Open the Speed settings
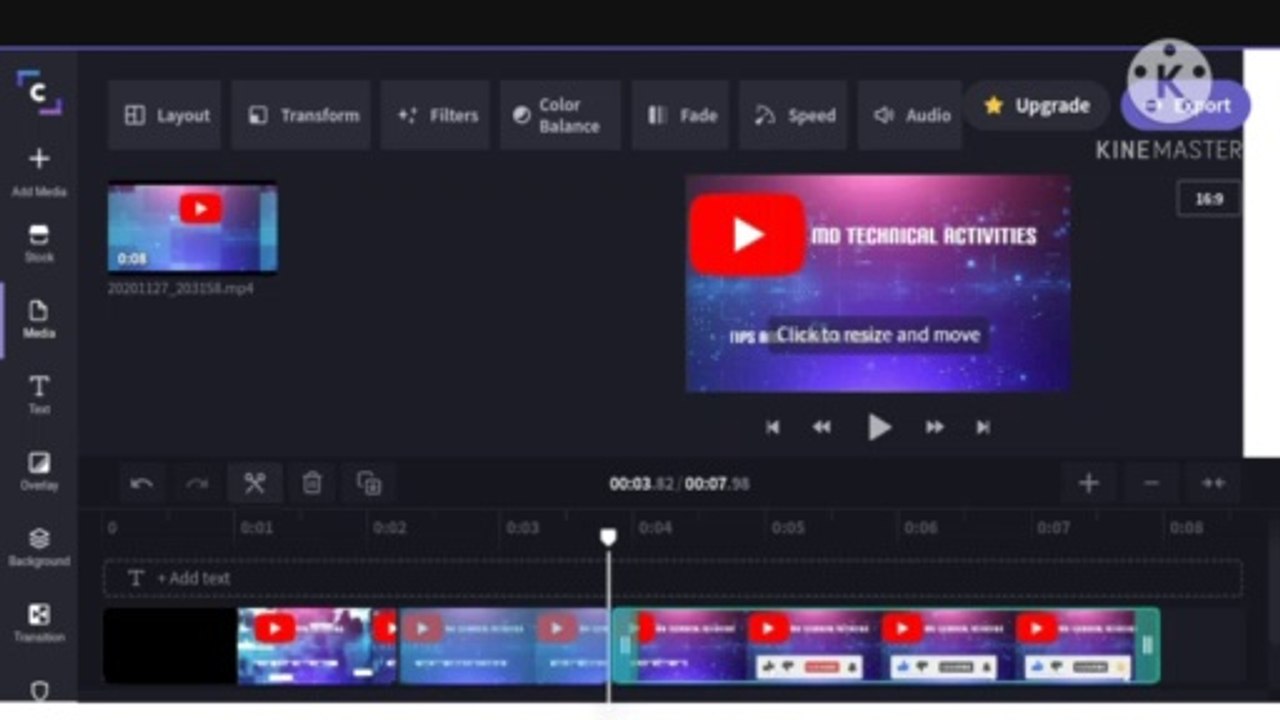The image size is (1280, 720). pos(793,115)
